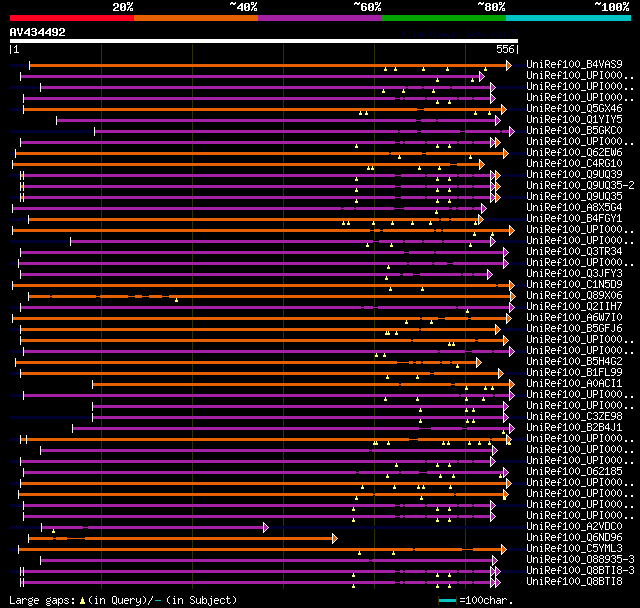
Task: Select the UniRef100_Q2IIH7 label
Action: click(x=574, y=307)
